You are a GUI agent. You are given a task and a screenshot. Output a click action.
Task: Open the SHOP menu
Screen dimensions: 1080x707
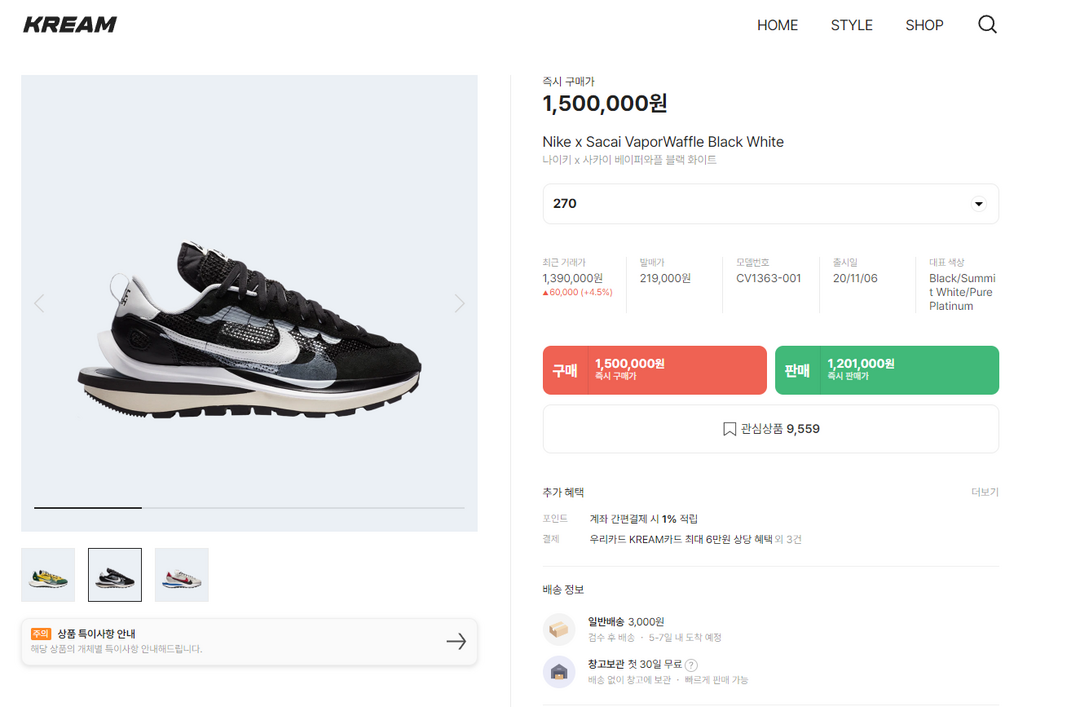pos(924,25)
